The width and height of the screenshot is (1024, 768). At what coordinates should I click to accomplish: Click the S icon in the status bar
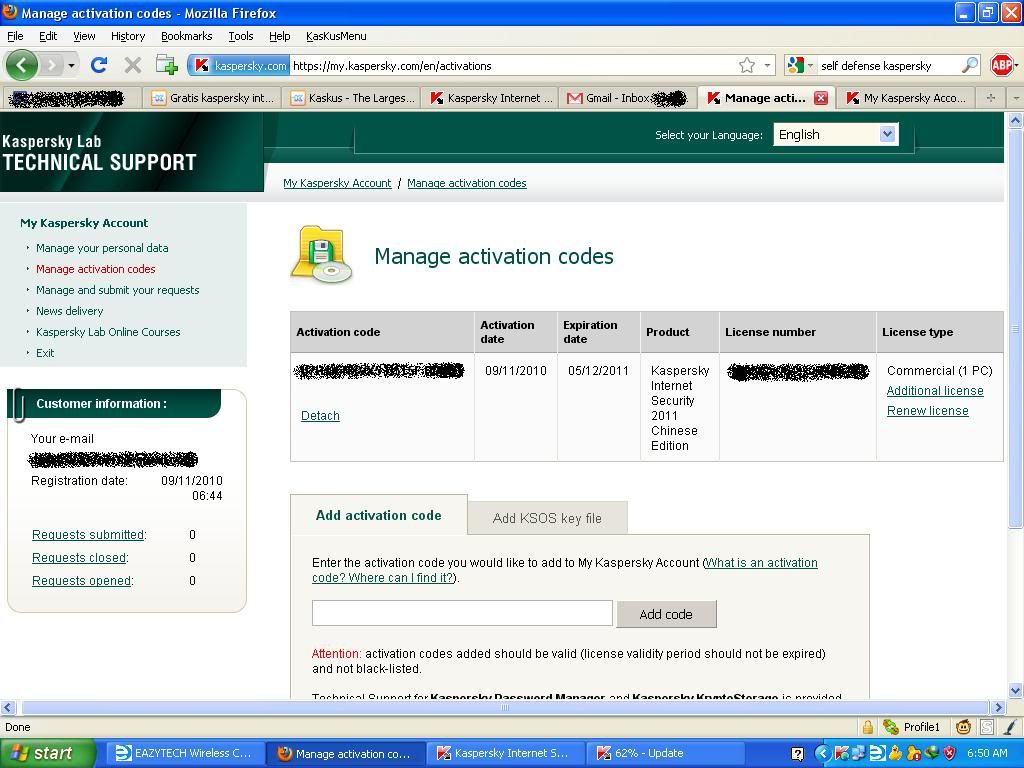[987, 727]
